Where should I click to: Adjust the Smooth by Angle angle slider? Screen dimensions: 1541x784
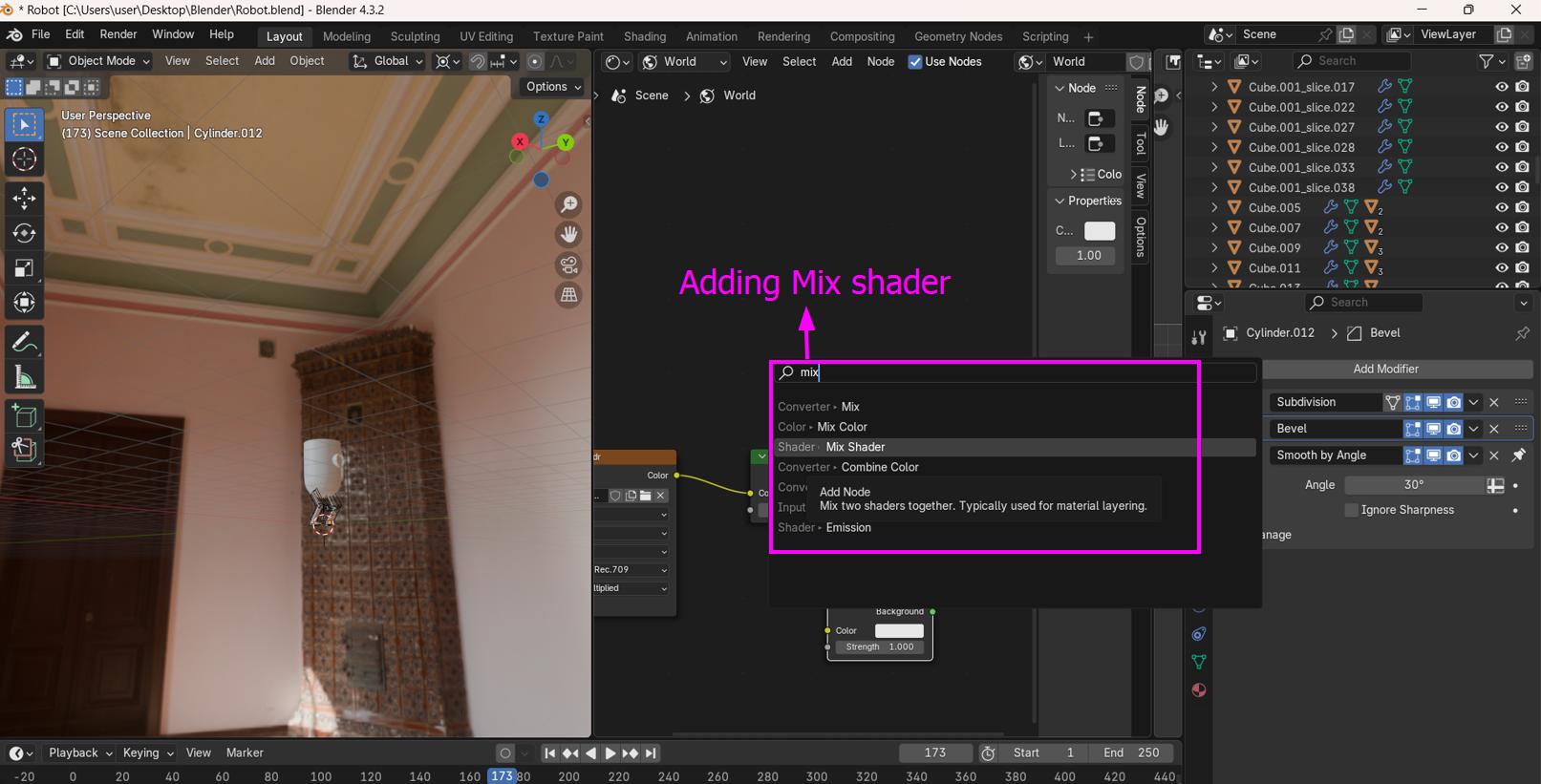1414,485
